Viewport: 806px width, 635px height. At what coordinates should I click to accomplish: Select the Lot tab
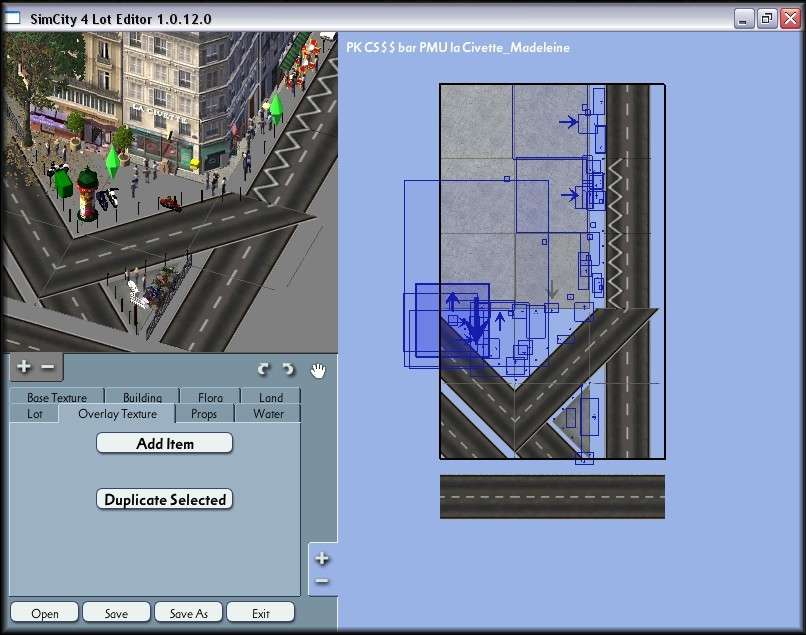pos(34,414)
